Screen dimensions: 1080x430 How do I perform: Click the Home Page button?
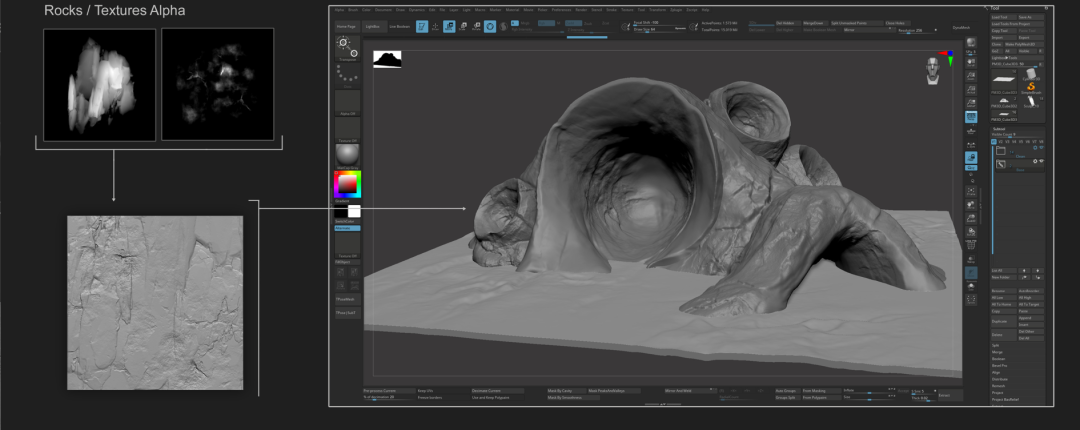[347, 26]
